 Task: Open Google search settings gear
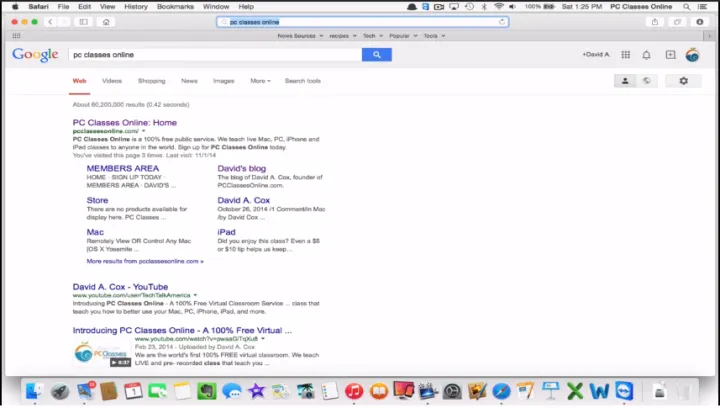683,81
